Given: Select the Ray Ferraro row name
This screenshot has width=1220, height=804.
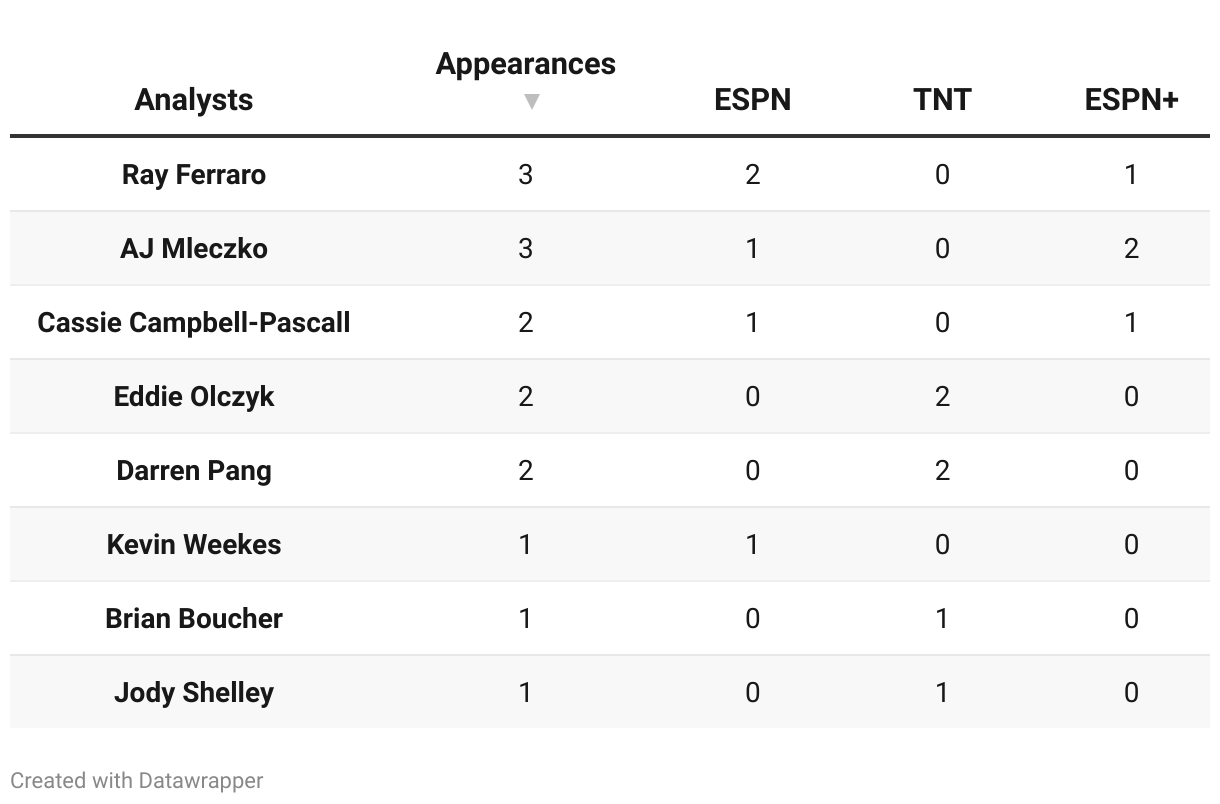Looking at the screenshot, I should point(194,175).
